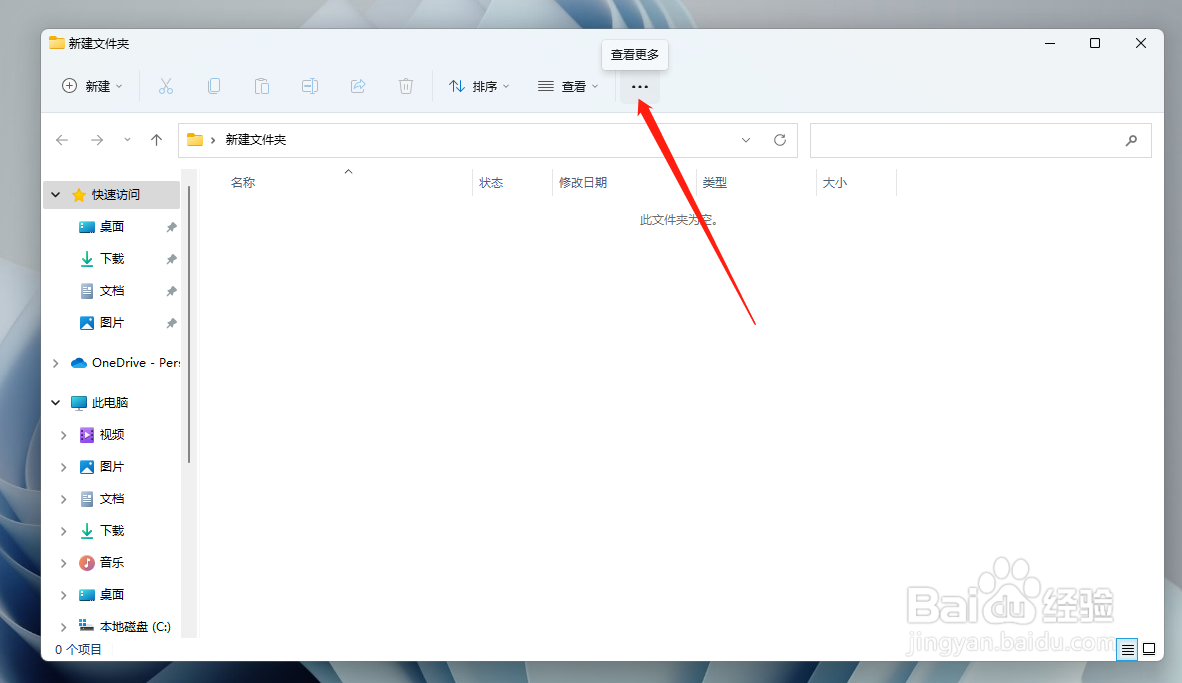1182x683 pixels.
Task: Expand 本地磁盘 (C:) node
Action: click(63, 626)
